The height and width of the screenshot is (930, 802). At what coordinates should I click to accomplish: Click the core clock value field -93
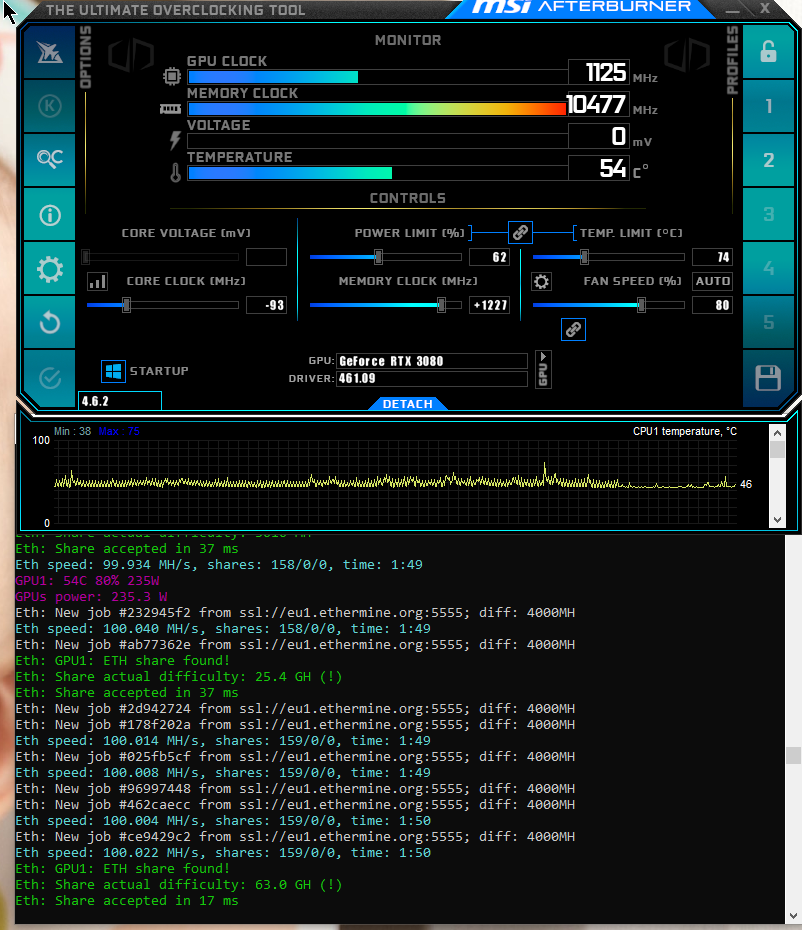[266, 305]
